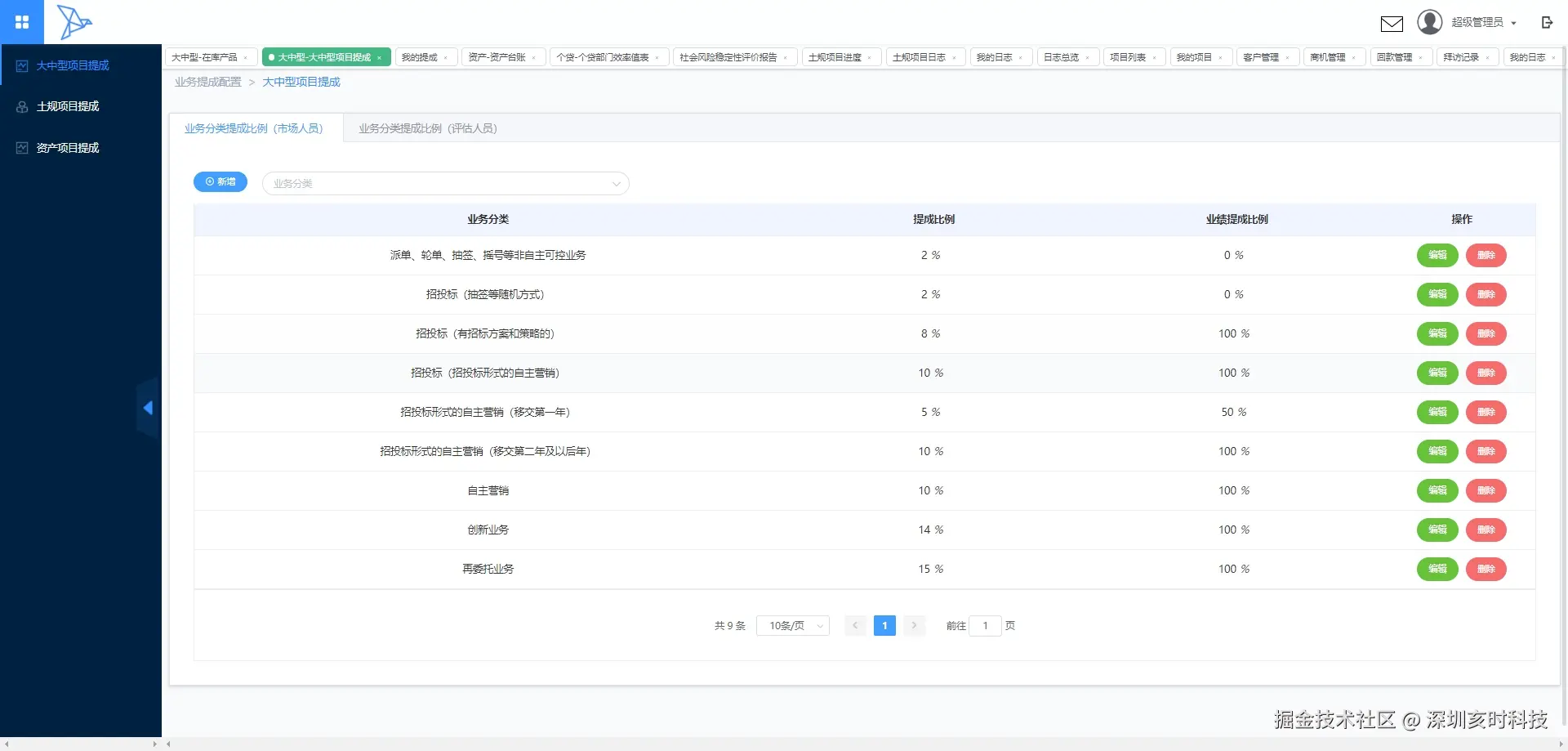Click the horizontal scrollbar at the bottom
Screen dimensions: 1568x751
pyautogui.click(x=864, y=744)
